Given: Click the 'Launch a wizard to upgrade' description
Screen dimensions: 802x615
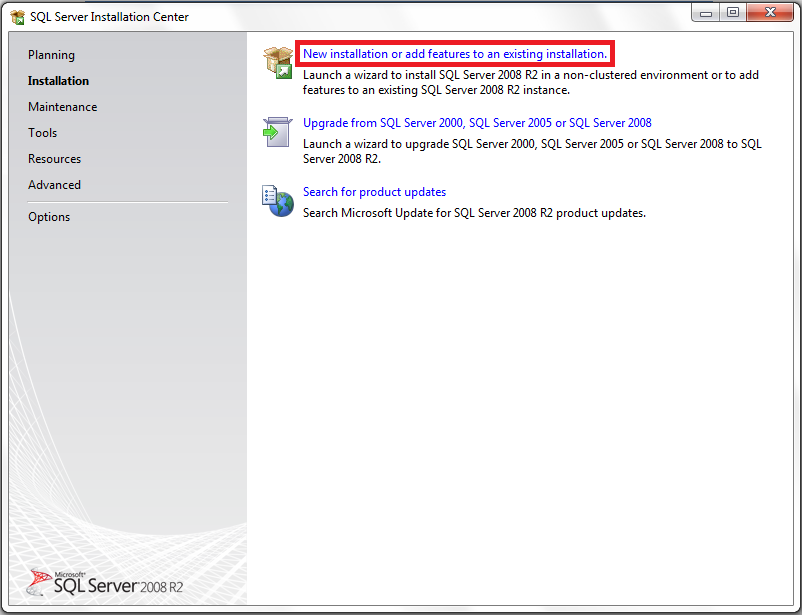Looking at the screenshot, I should click(x=532, y=151).
